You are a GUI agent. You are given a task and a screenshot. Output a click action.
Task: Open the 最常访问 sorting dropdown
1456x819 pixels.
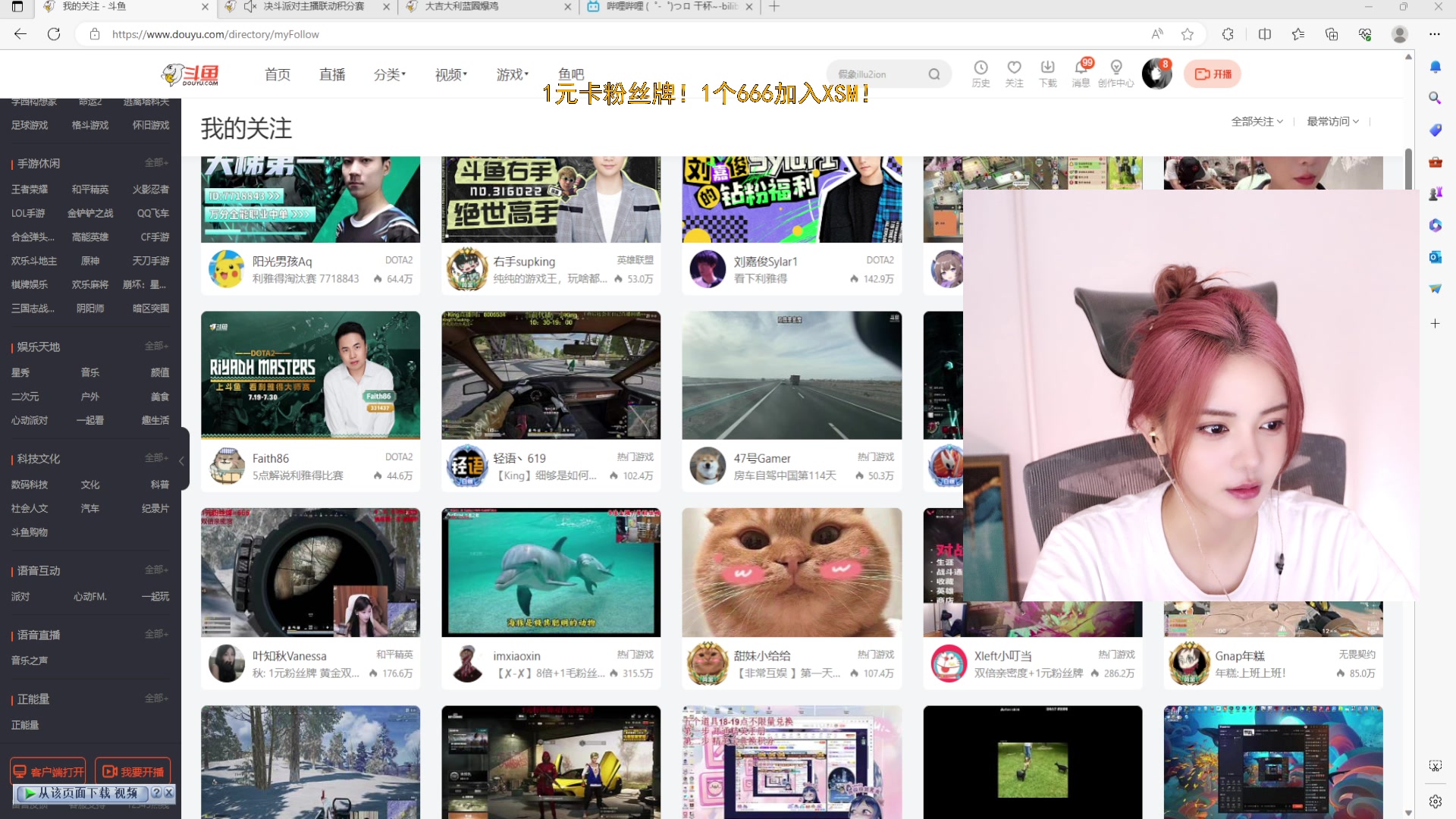[x=1332, y=121]
